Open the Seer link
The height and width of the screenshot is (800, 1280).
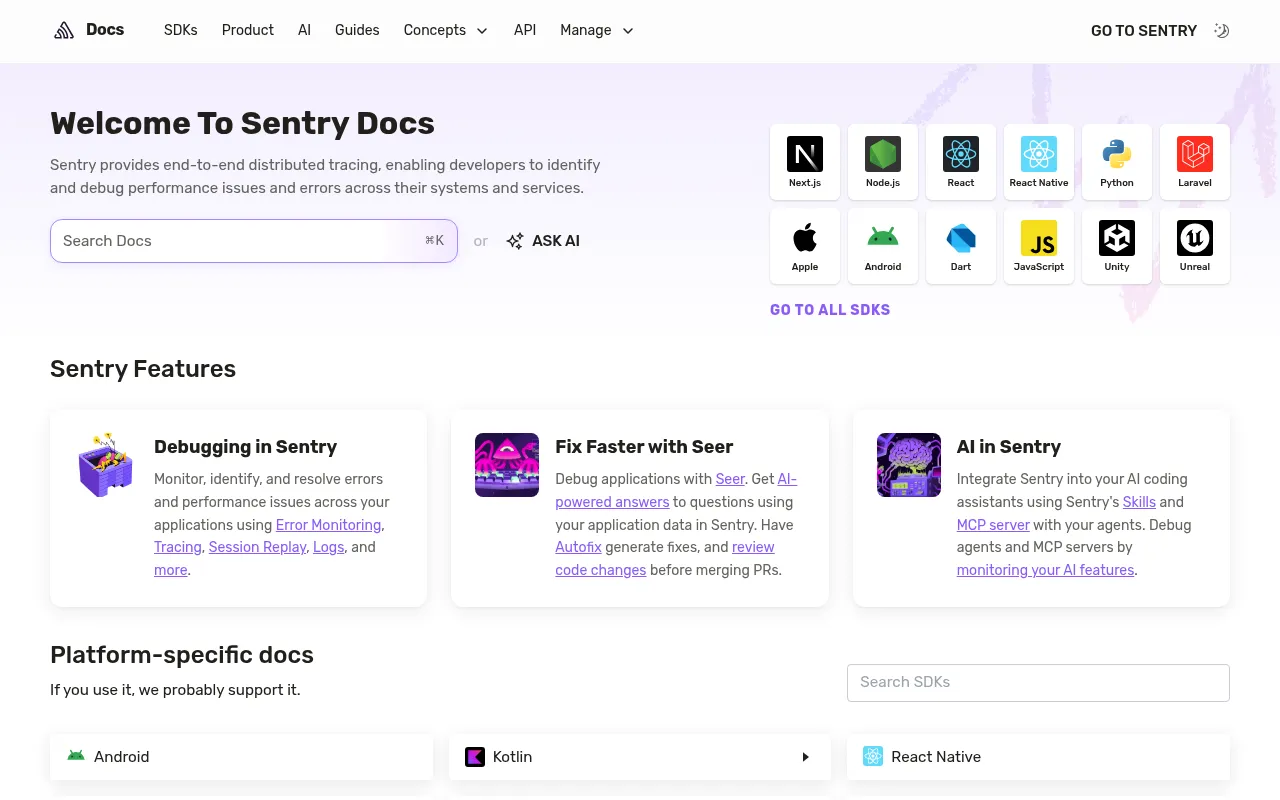(730, 479)
